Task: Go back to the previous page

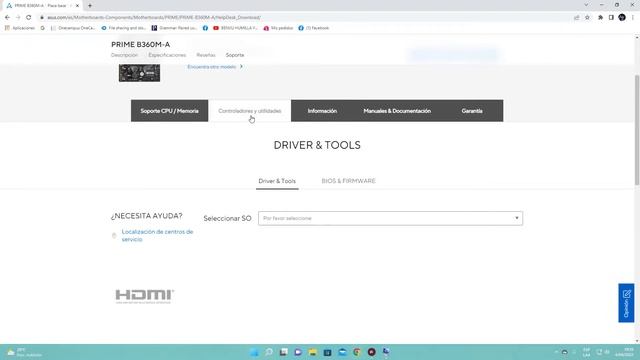Action: coord(7,18)
